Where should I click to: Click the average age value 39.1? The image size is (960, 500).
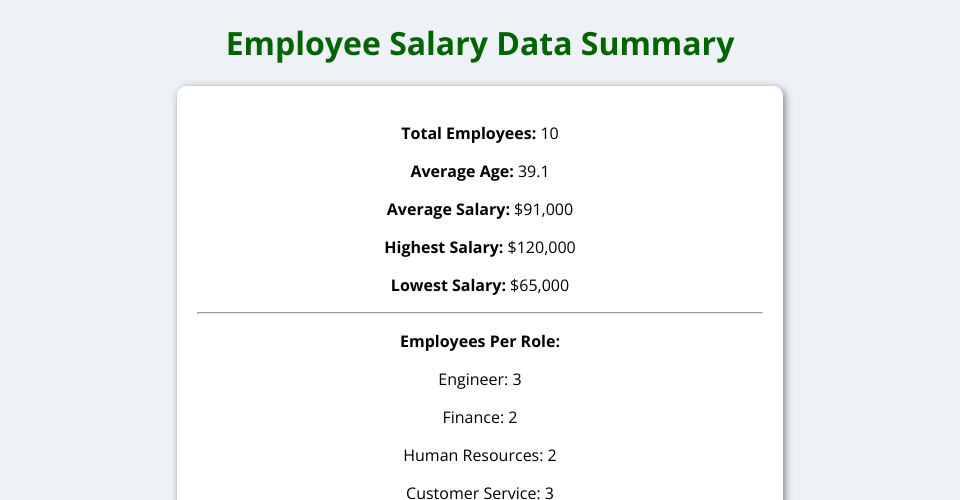pyautogui.click(x=534, y=171)
